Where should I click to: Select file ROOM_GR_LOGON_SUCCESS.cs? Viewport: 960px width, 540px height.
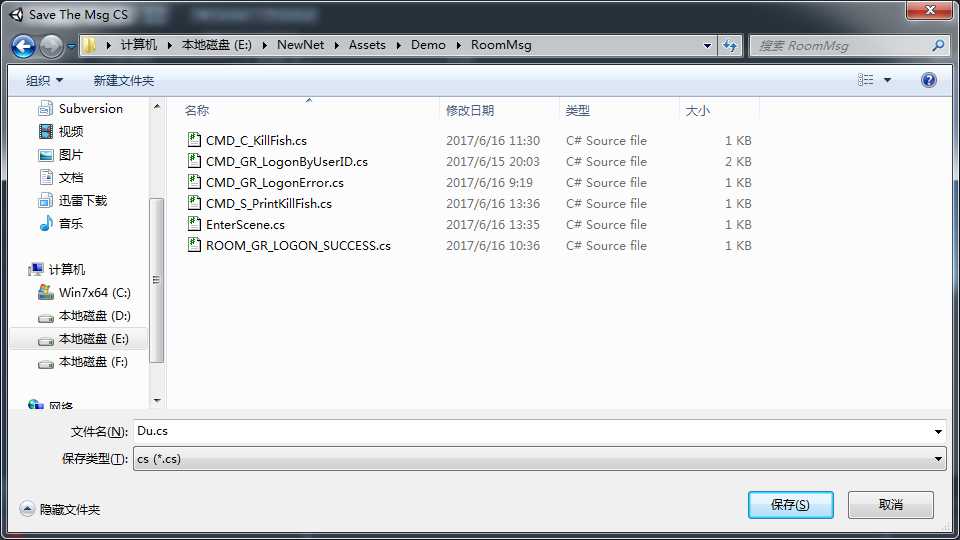[x=298, y=246]
